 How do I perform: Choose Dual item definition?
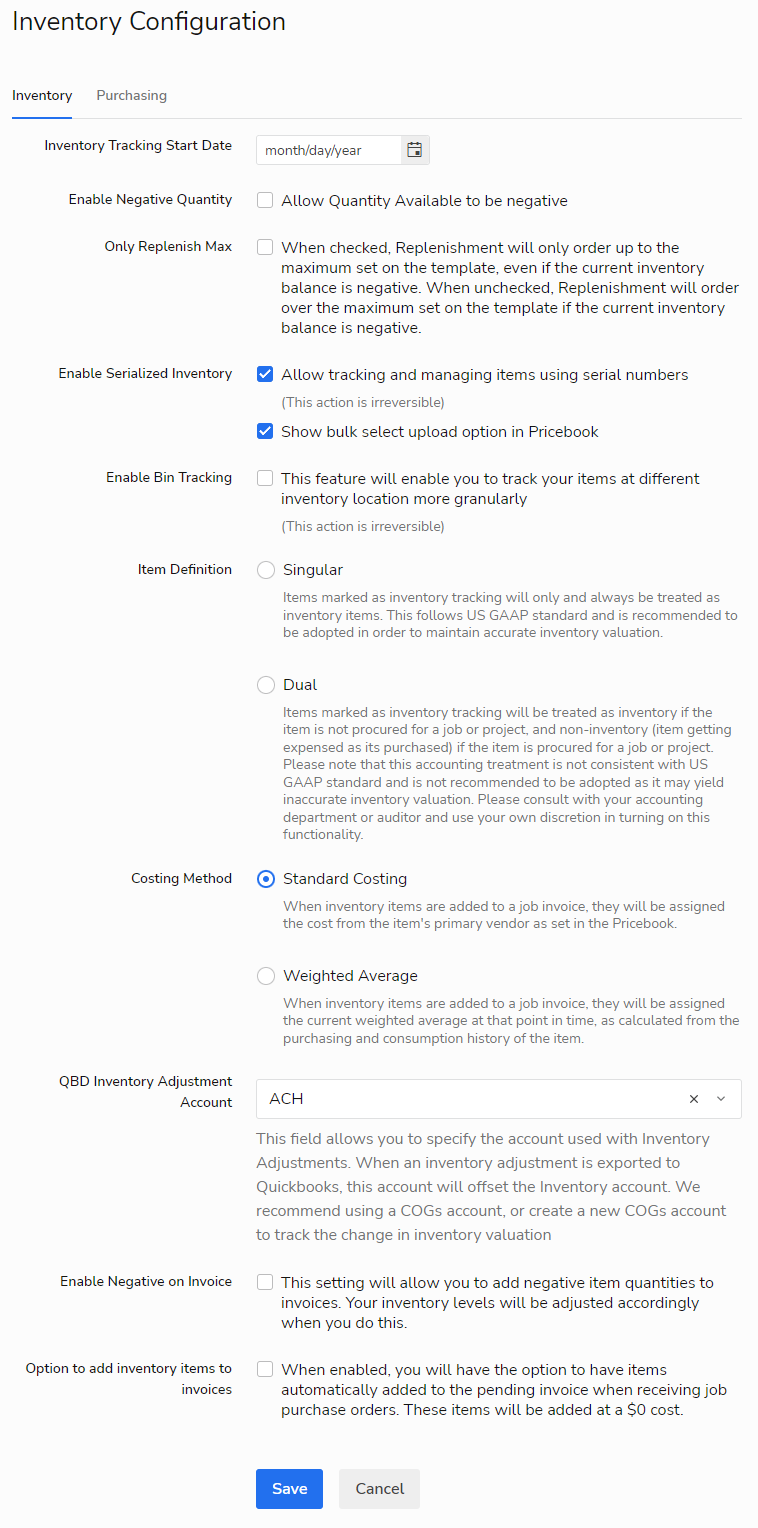pos(266,685)
